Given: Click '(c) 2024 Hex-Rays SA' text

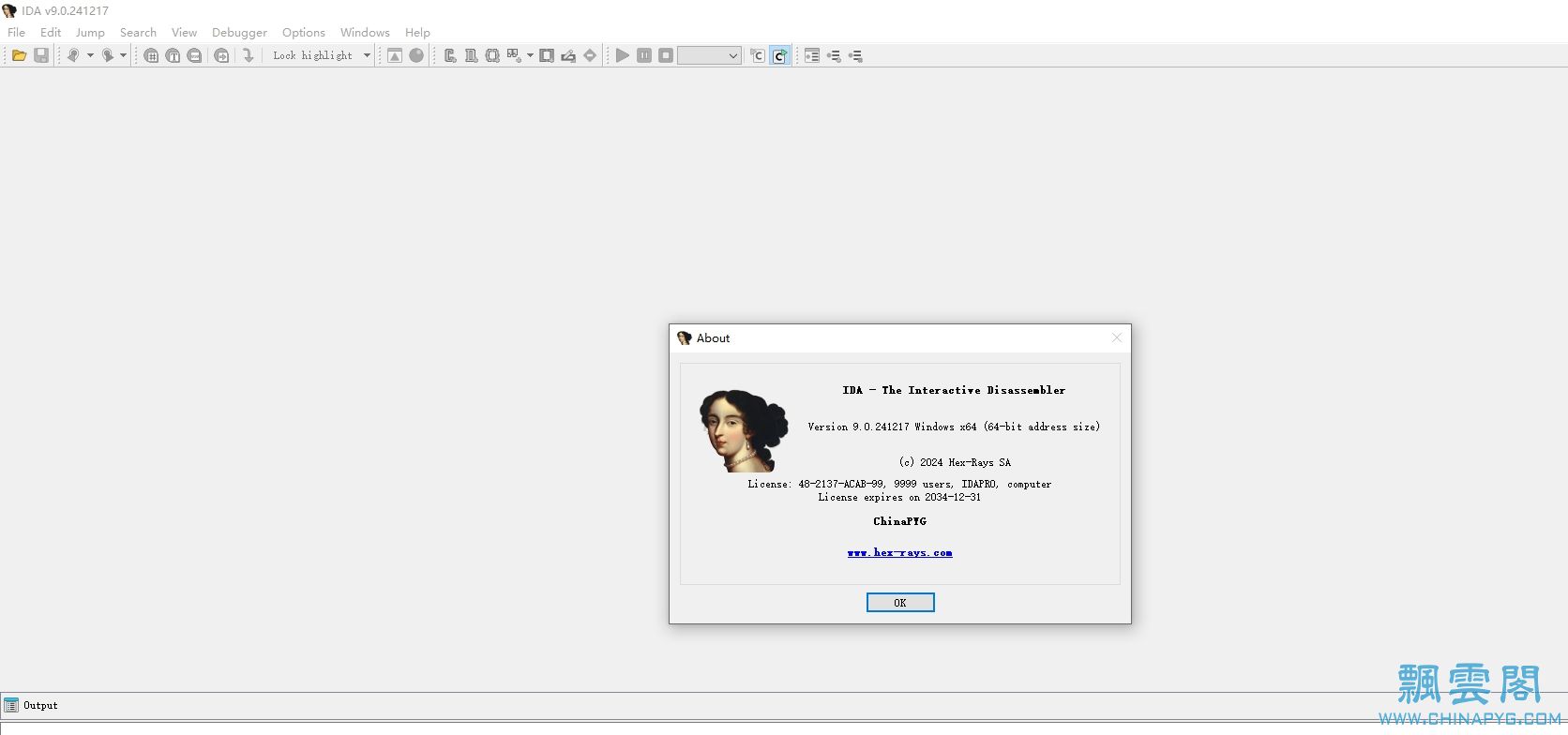Looking at the screenshot, I should click(955, 462).
